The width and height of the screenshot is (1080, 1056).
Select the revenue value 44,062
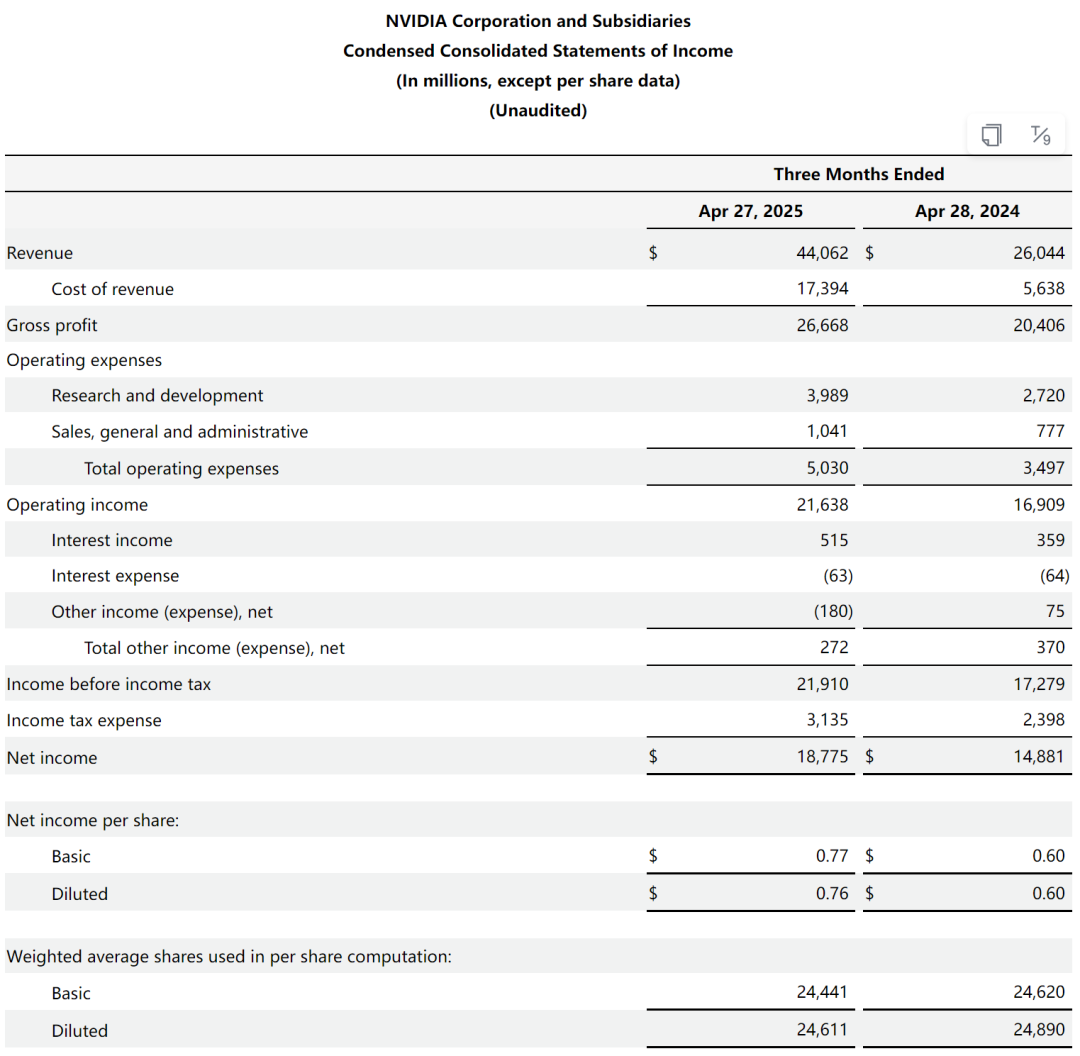pyautogui.click(x=822, y=253)
